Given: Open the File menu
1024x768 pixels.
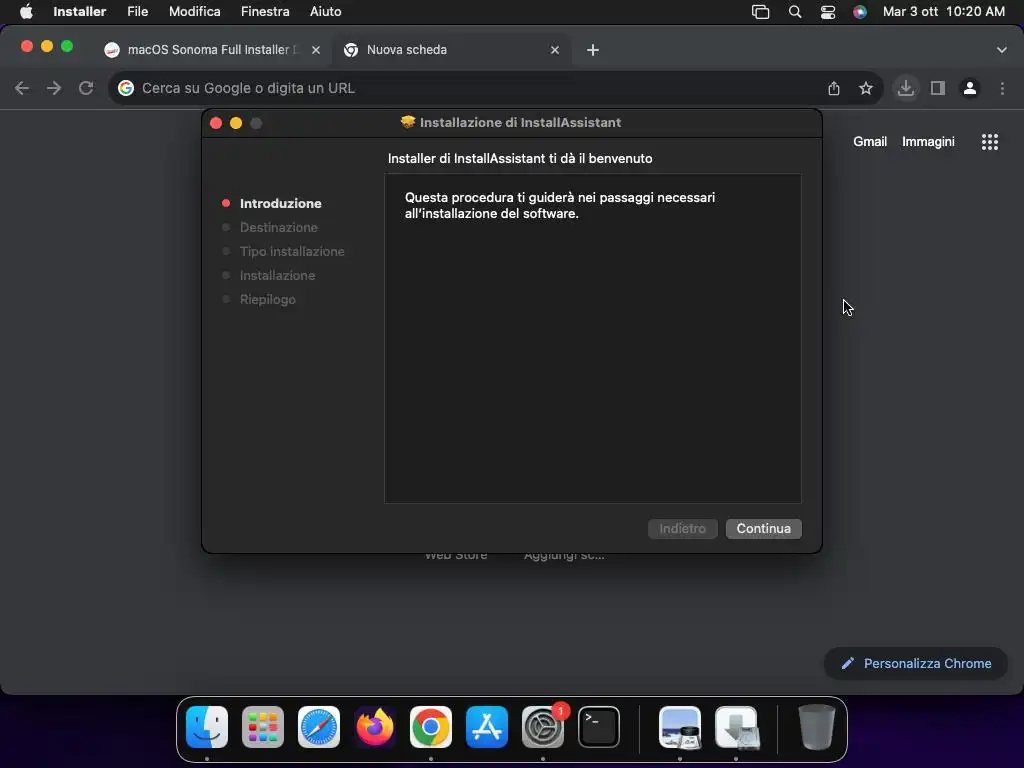Looking at the screenshot, I should coord(137,11).
